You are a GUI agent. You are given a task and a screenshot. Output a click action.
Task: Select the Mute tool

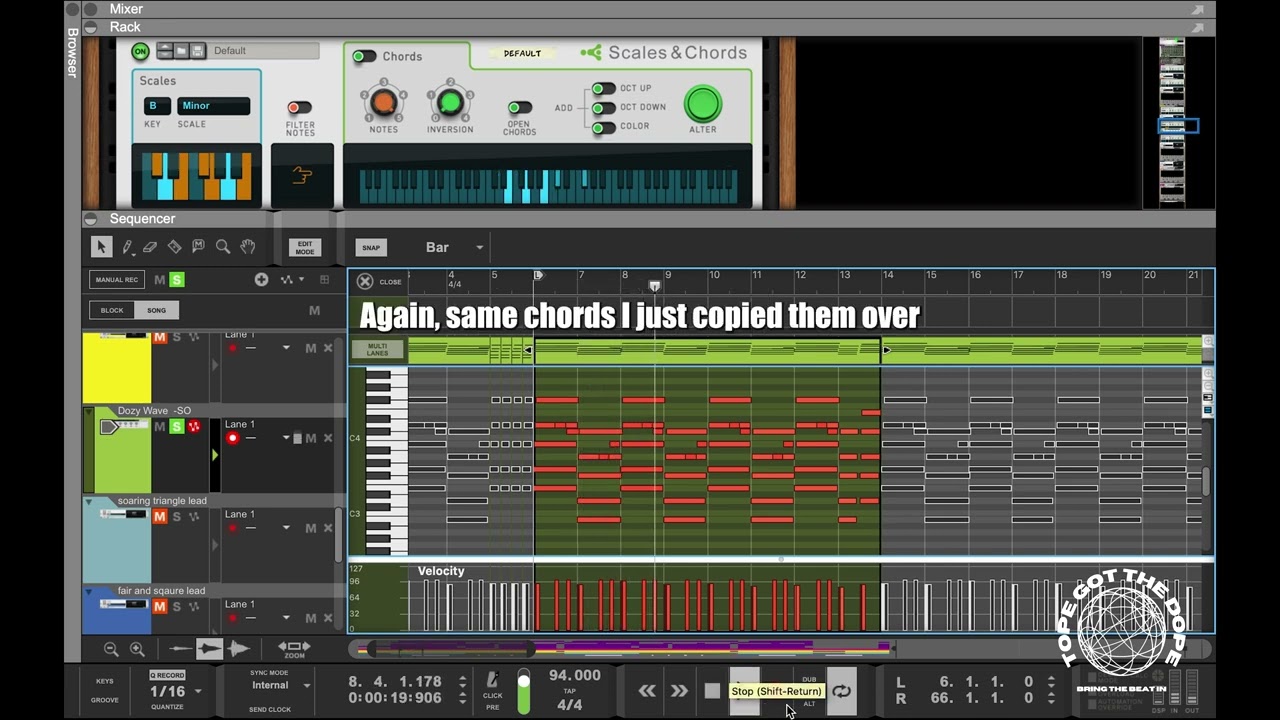(198, 247)
